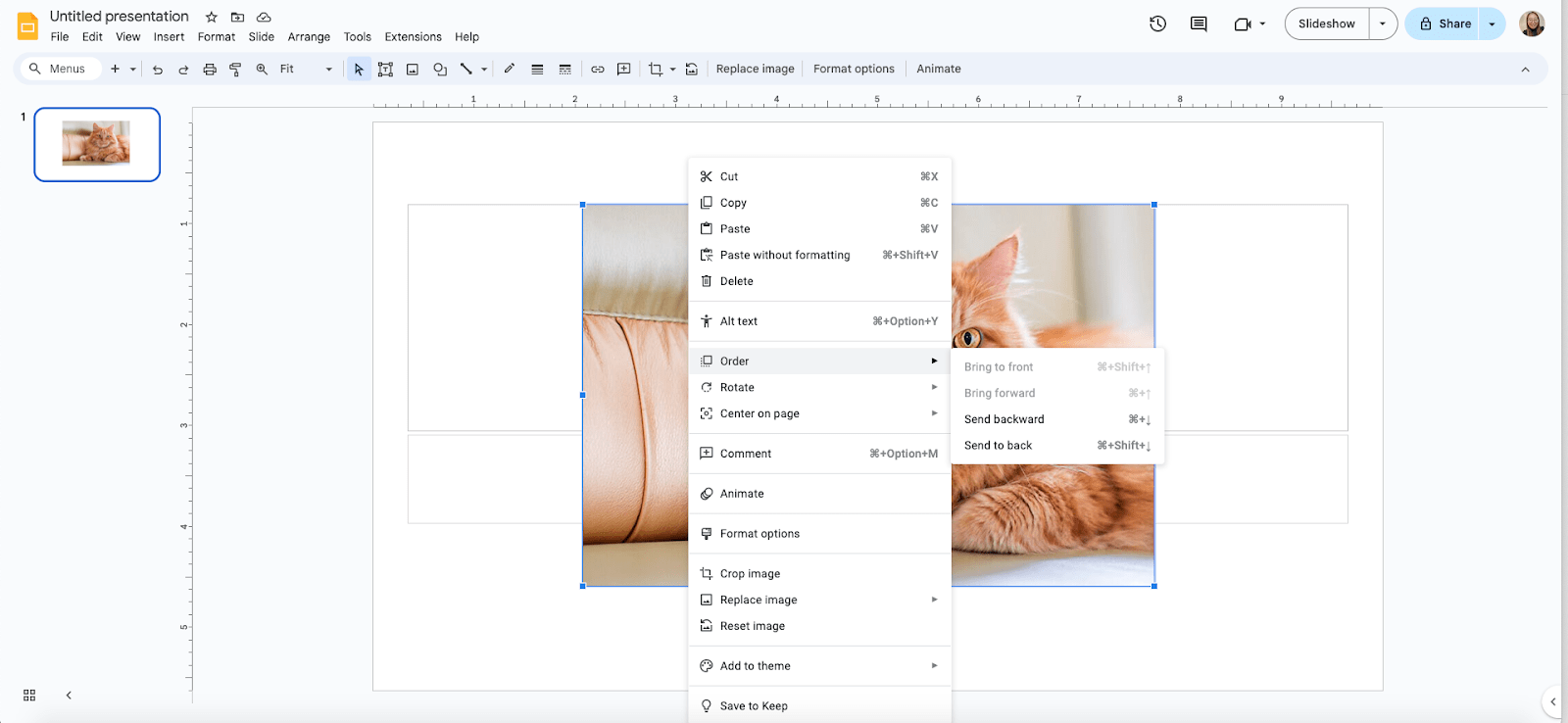Click the Untitled presentation title
1568x723 pixels.
[x=120, y=17]
